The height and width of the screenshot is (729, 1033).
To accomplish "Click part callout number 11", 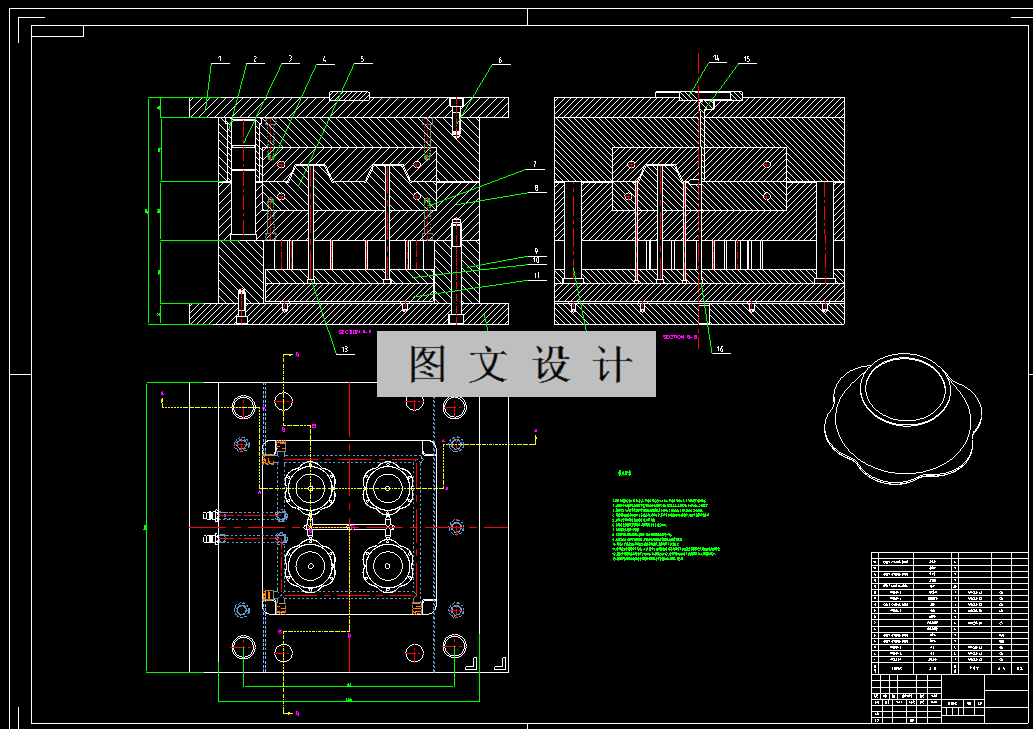I will coord(537,275).
